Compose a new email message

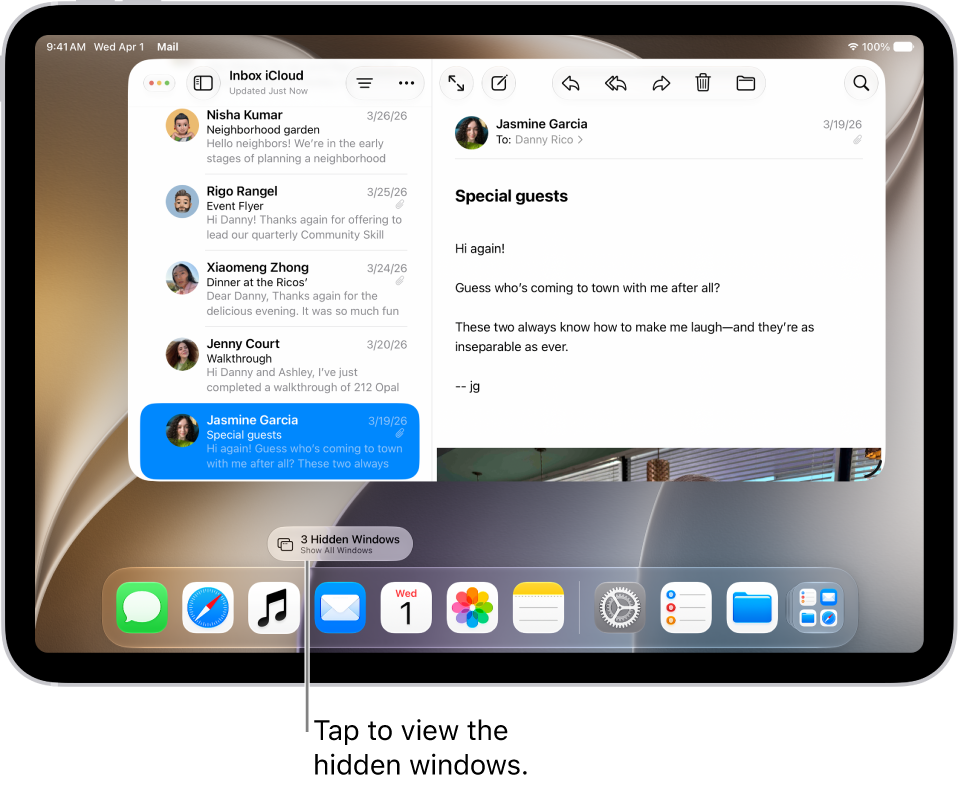(499, 83)
